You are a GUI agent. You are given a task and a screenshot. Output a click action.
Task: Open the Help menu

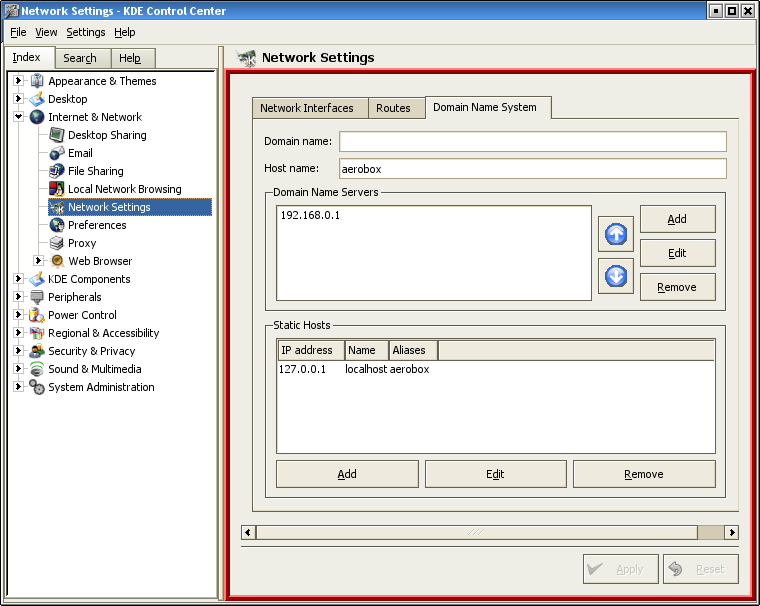point(125,32)
